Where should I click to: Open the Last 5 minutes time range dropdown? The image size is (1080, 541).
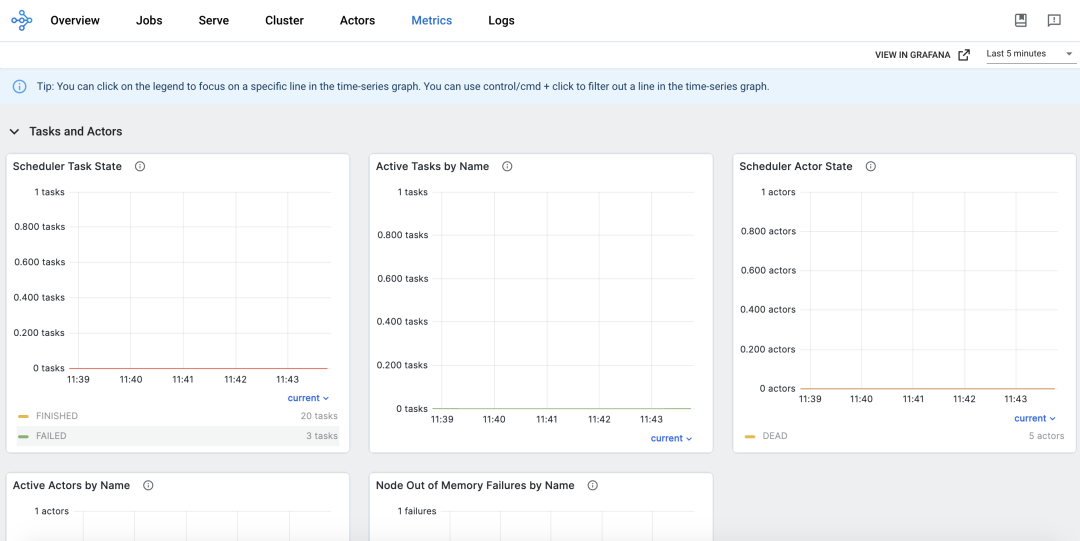1029,54
